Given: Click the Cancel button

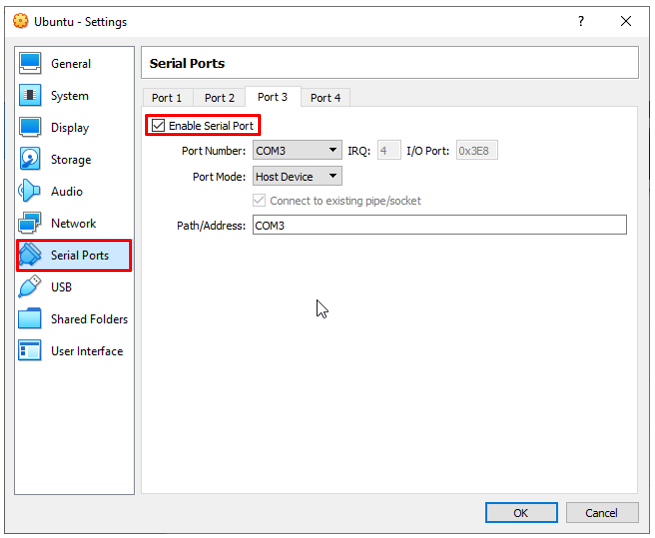Looking at the screenshot, I should pyautogui.click(x=602, y=513).
